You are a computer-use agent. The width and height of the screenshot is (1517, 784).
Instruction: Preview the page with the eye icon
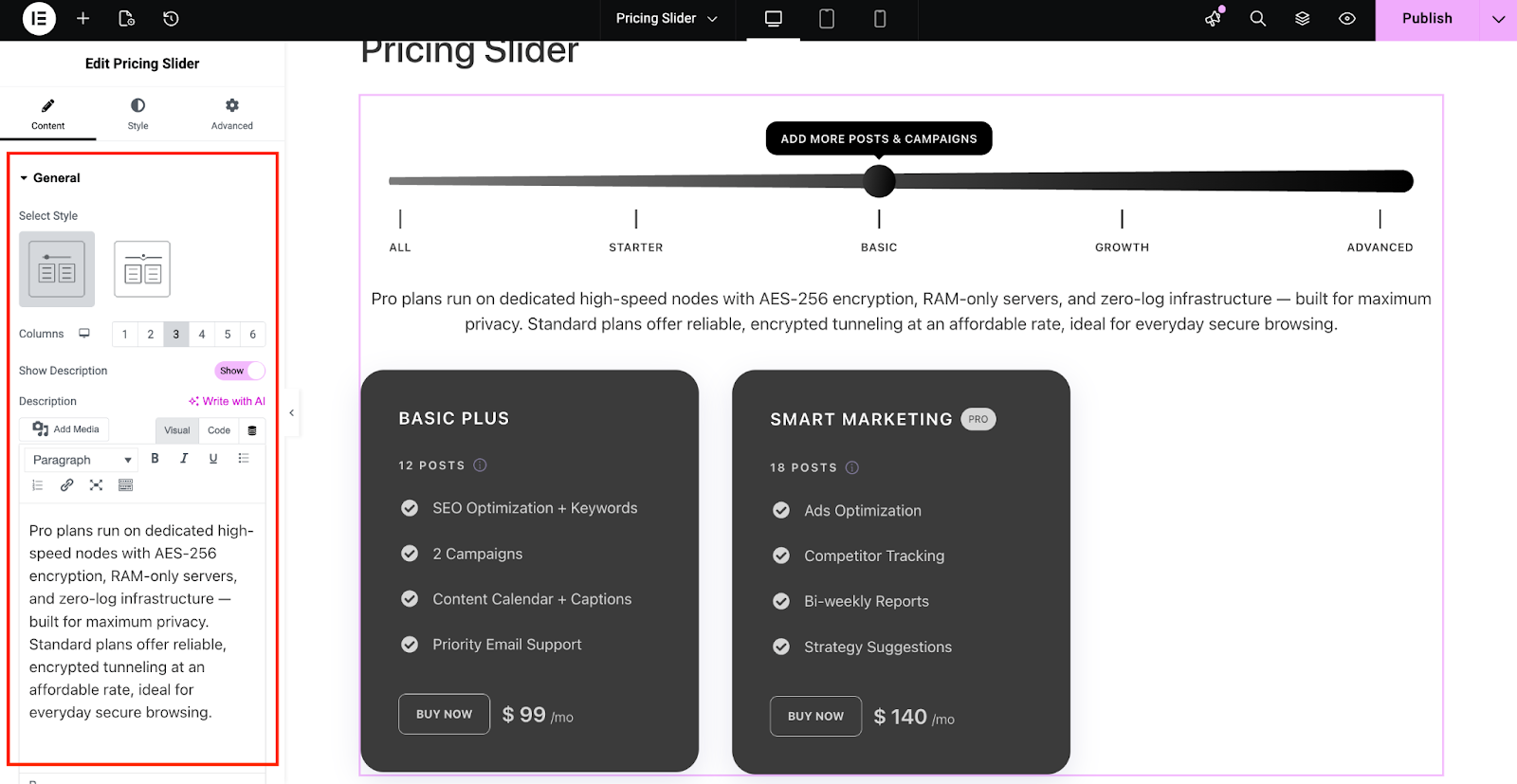point(1346,19)
